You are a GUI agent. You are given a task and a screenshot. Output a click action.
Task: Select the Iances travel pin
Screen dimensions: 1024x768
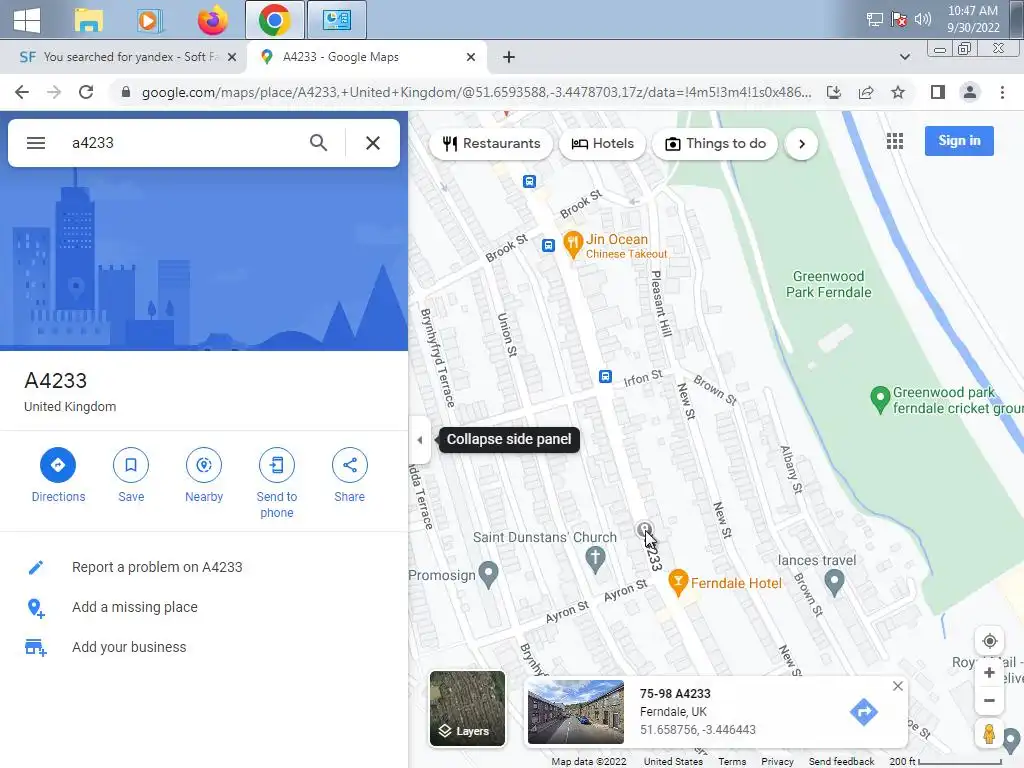pos(834,582)
